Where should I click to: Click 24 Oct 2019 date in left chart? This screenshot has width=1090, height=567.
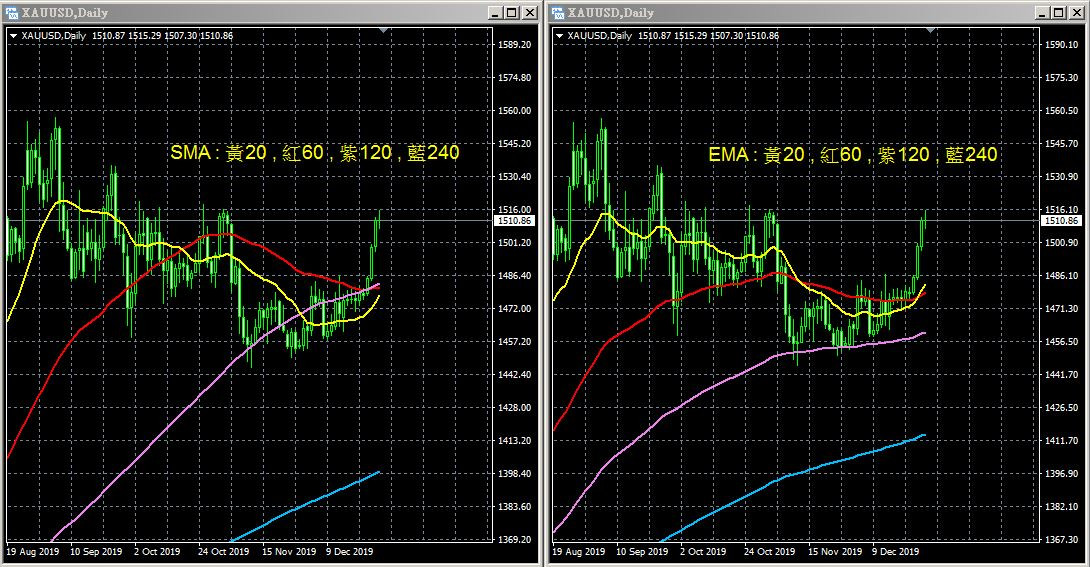(224, 552)
